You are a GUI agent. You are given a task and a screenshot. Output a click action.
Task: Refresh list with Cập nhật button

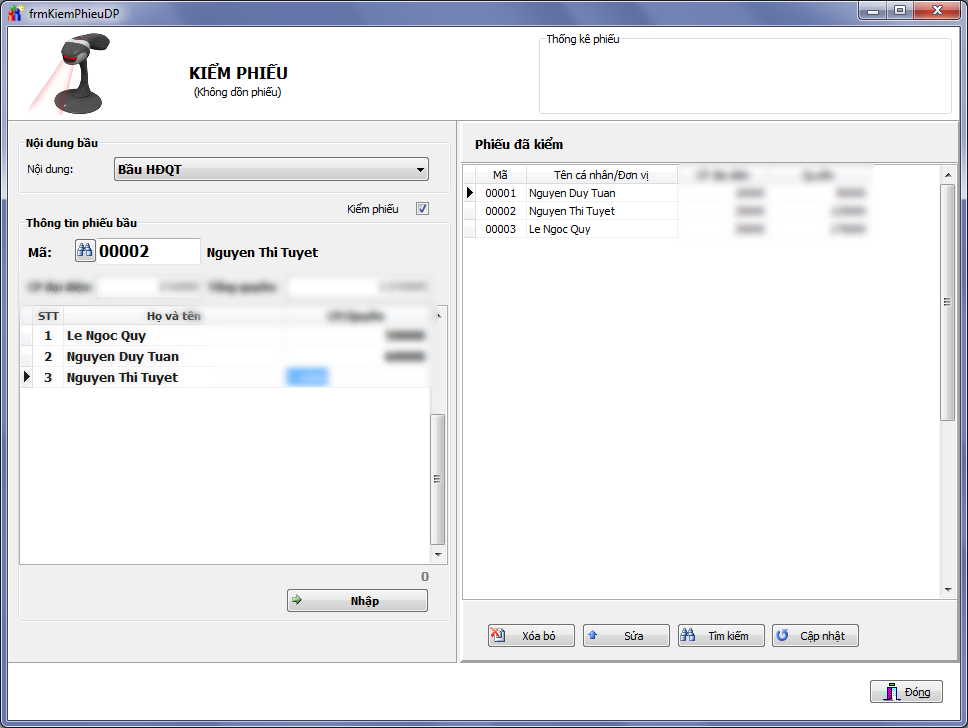814,636
